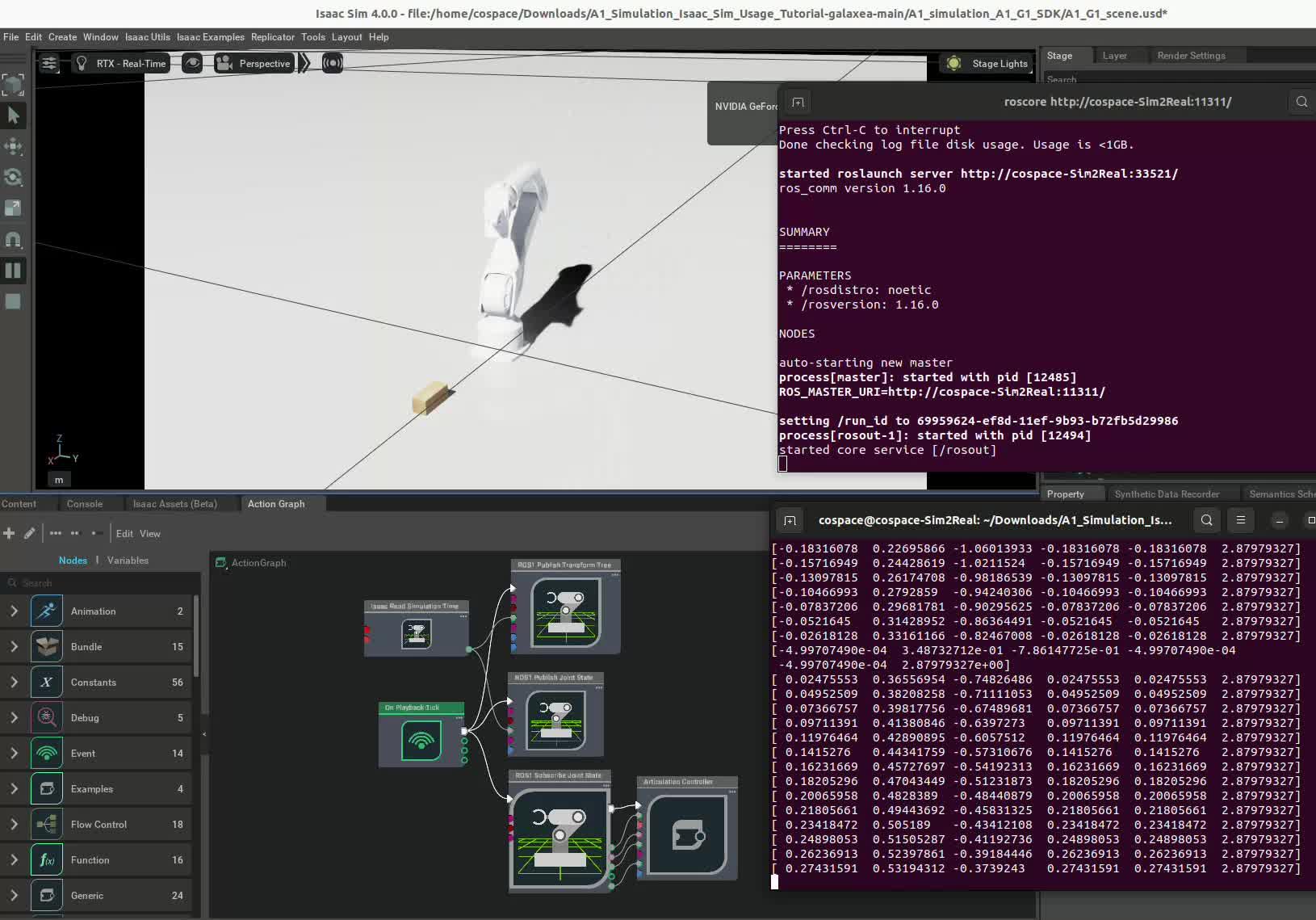Expand the Flow Control node category
Image resolution: width=1316 pixels, height=920 pixels.
coord(13,824)
